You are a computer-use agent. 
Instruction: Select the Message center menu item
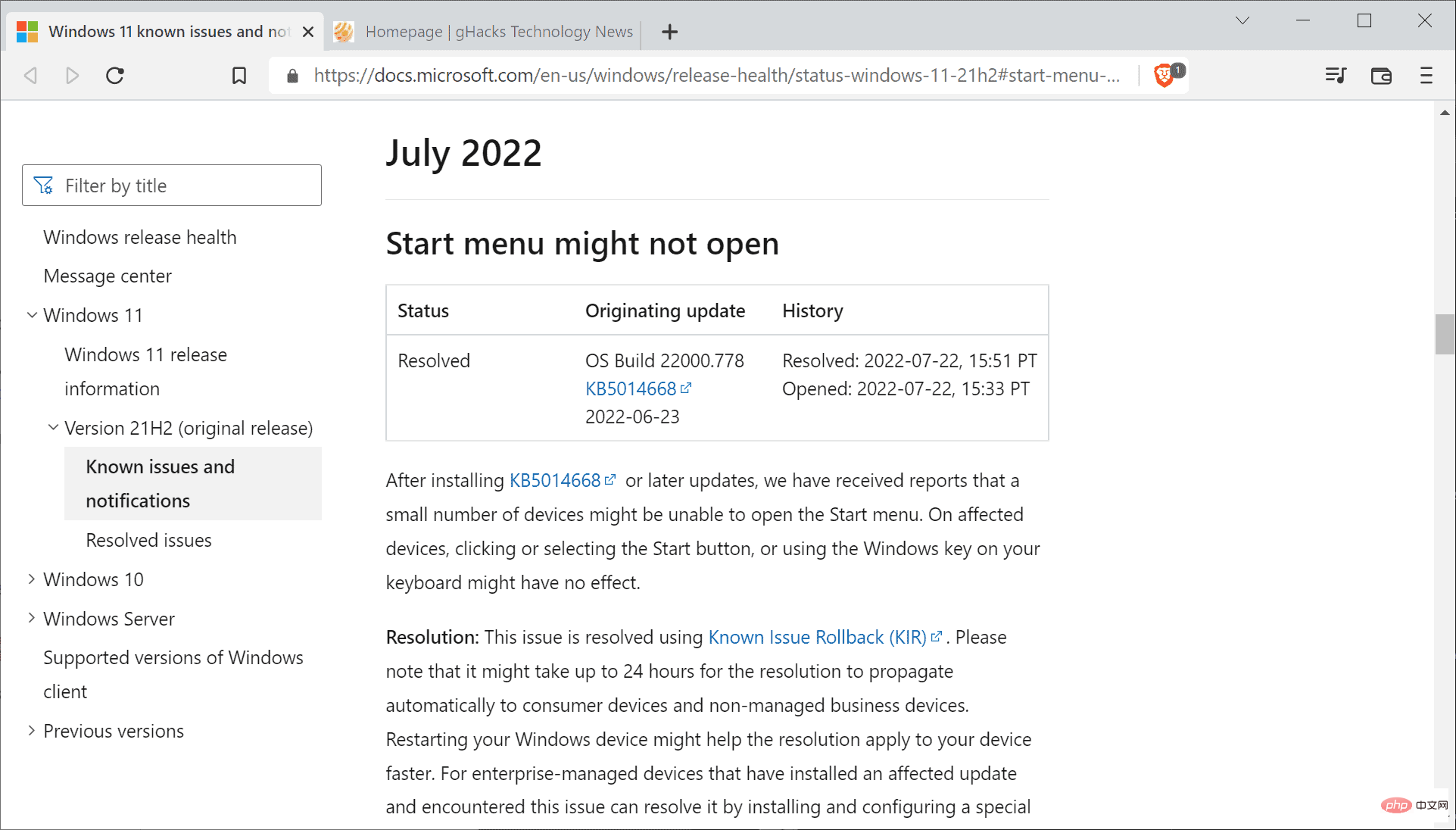(x=106, y=276)
